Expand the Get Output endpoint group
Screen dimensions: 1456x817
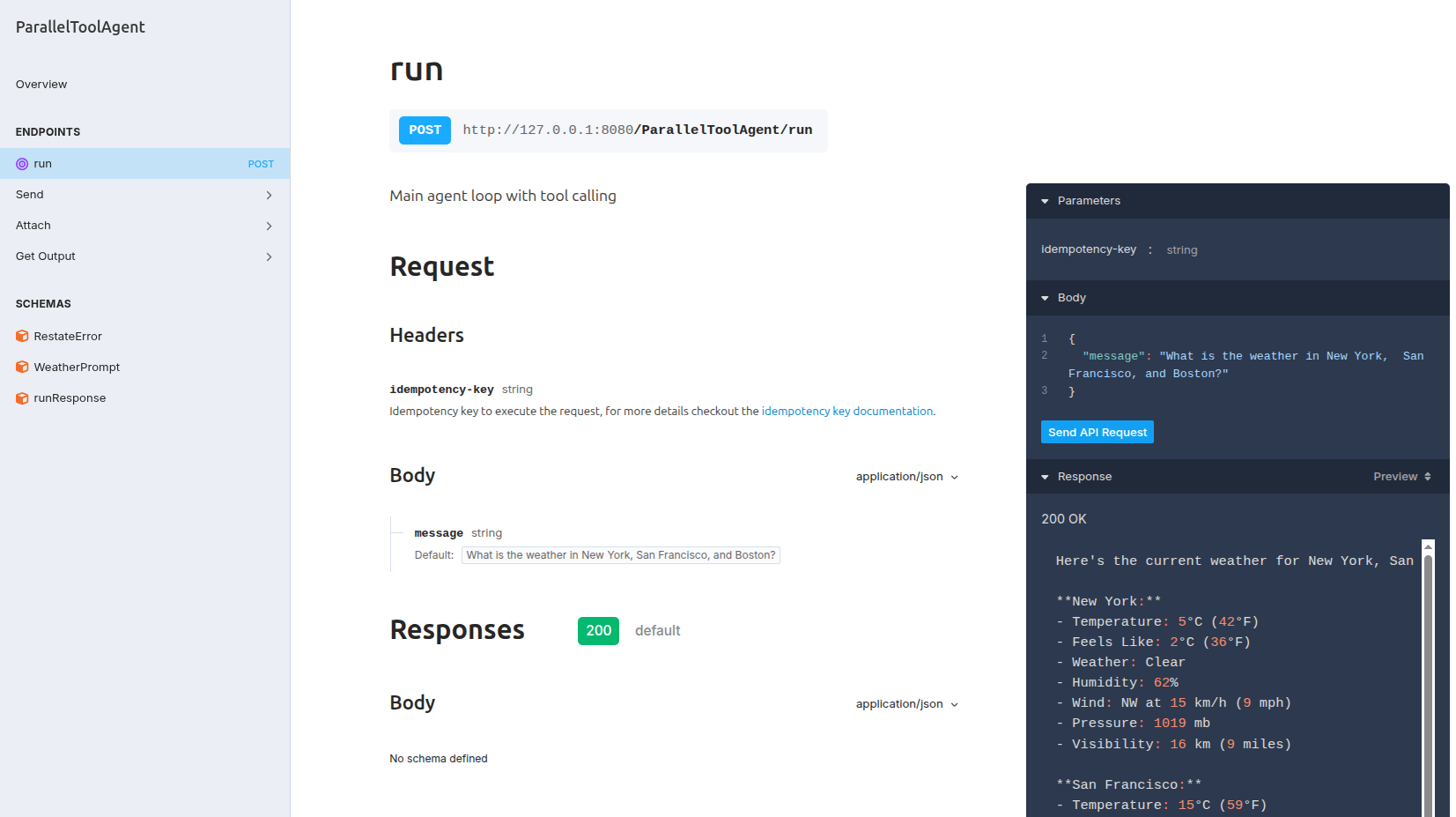point(269,256)
